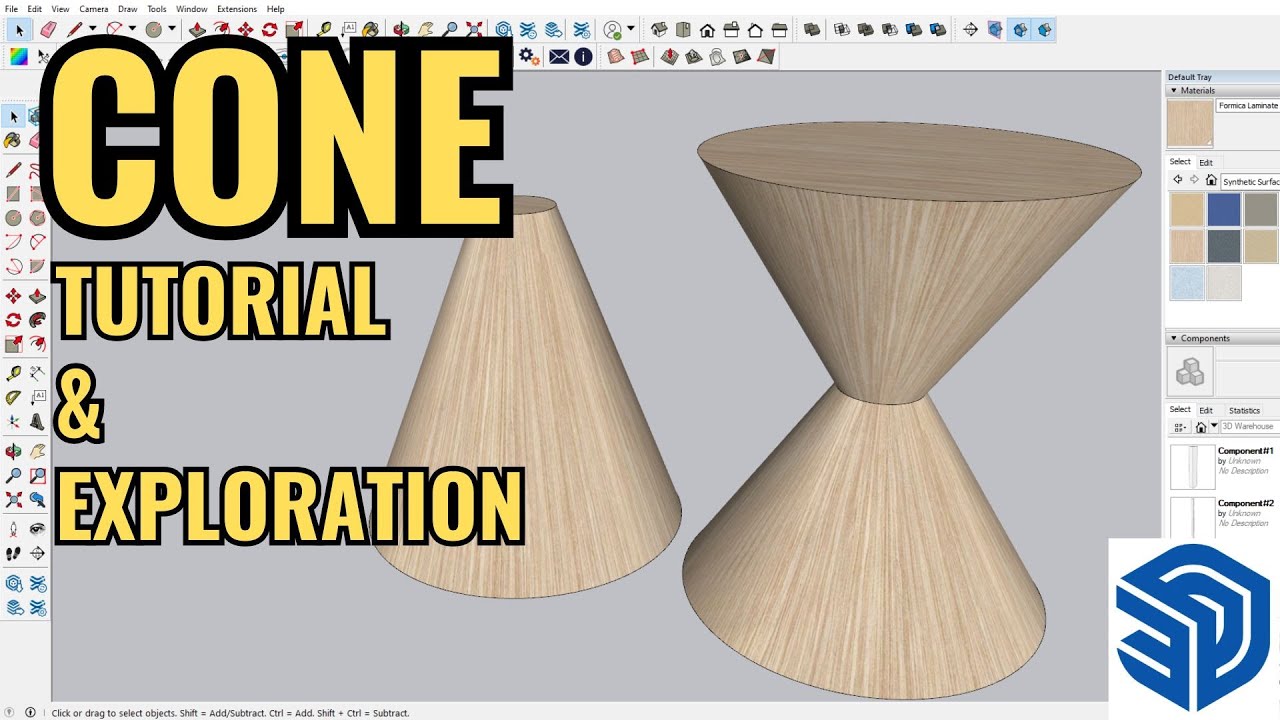This screenshot has height=720, width=1280.
Task: Switch to Iso standard view
Action: (x=659, y=30)
